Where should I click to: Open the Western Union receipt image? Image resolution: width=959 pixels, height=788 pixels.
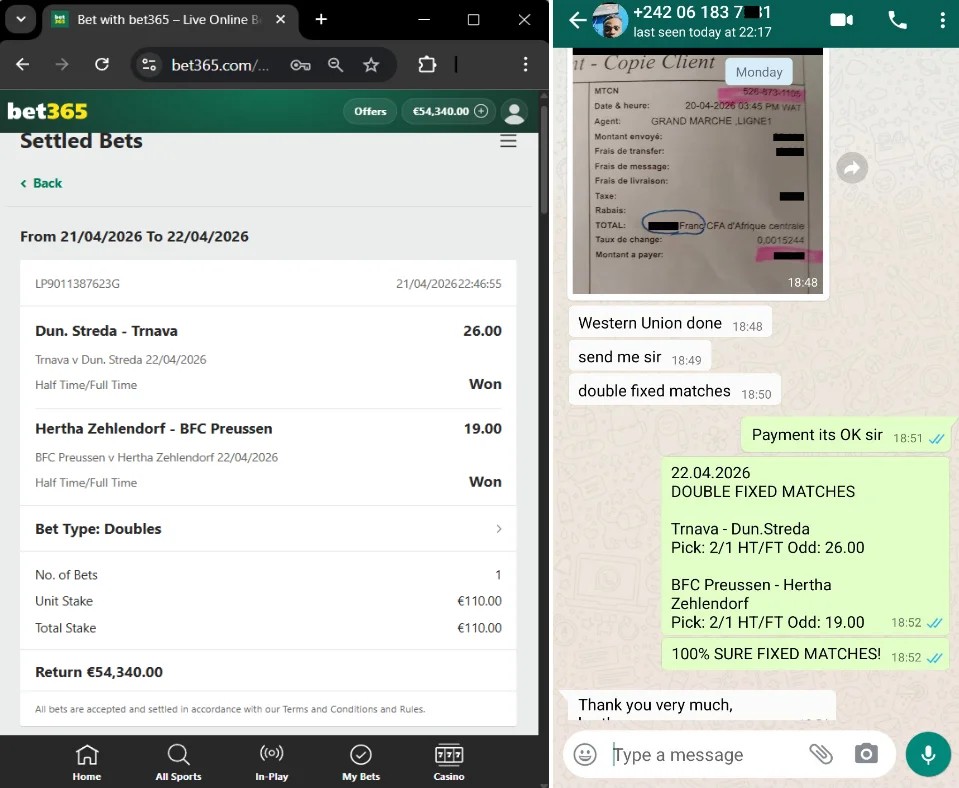coord(698,171)
